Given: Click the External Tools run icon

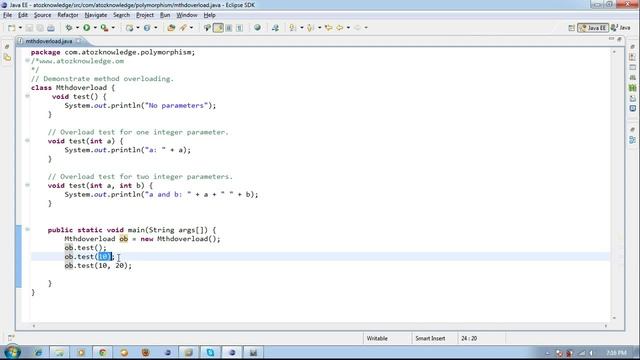Looking at the screenshot, I should [x=104, y=28].
